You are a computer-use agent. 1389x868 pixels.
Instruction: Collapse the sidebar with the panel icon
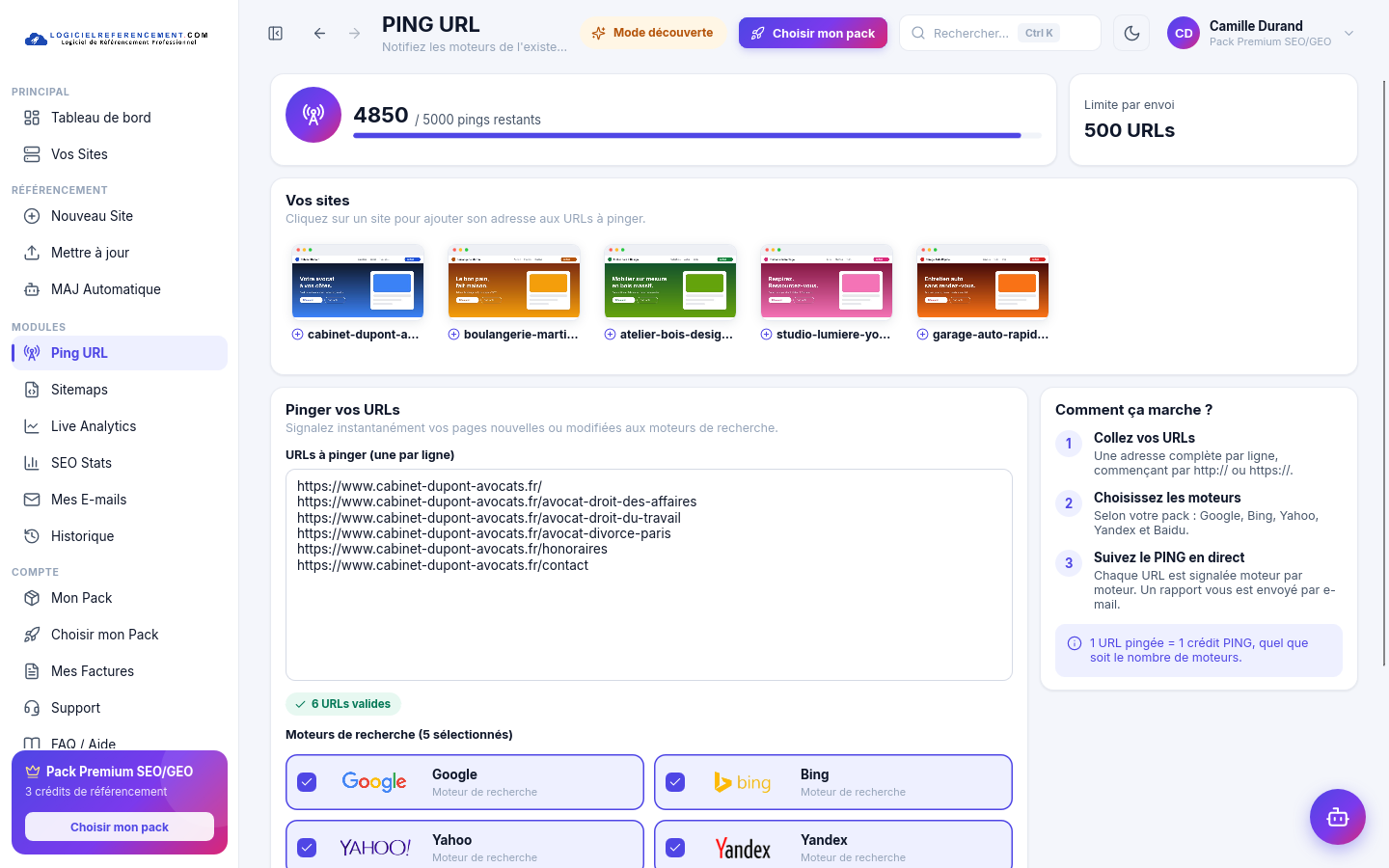tap(276, 33)
